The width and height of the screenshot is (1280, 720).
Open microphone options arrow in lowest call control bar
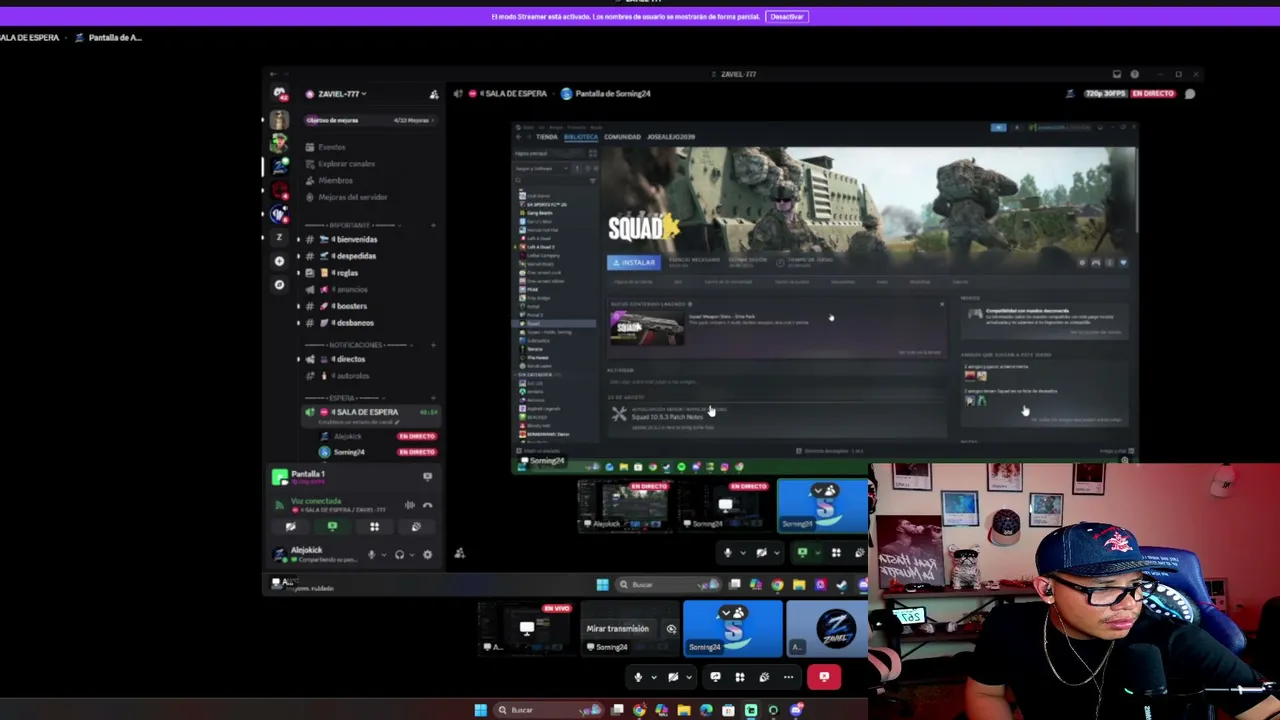[654, 678]
